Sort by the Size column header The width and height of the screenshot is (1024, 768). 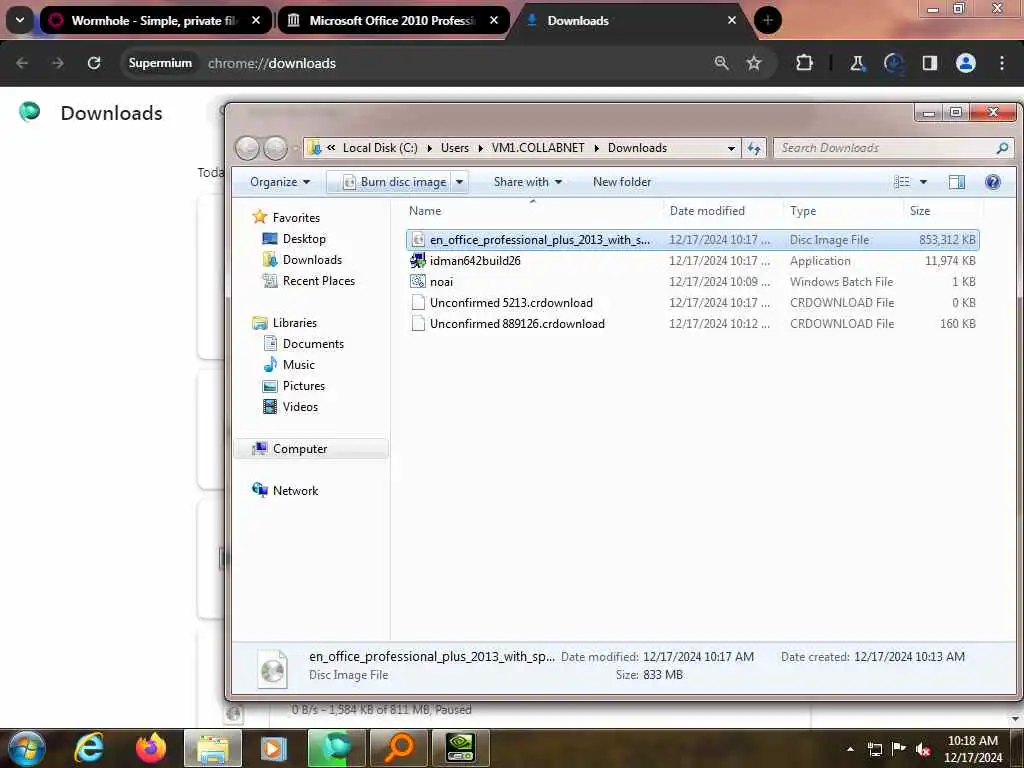(x=942, y=210)
